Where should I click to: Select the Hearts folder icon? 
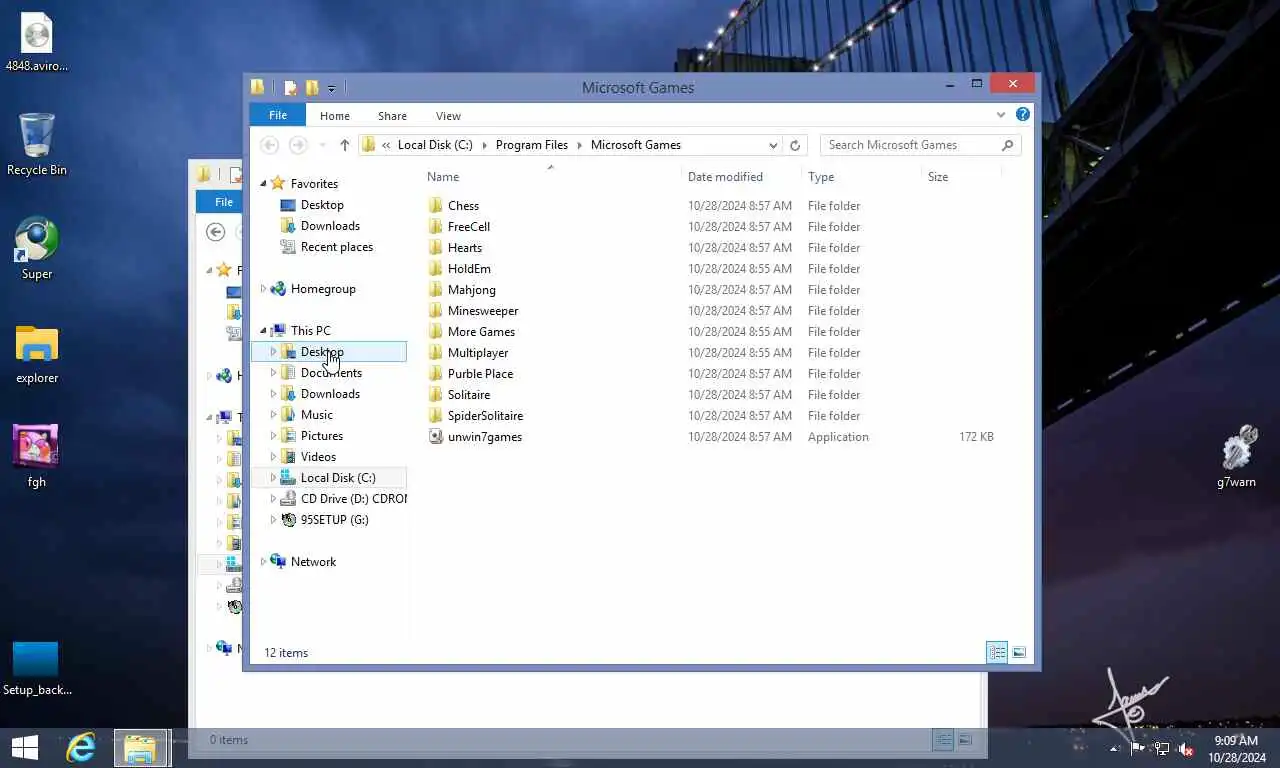coord(435,247)
